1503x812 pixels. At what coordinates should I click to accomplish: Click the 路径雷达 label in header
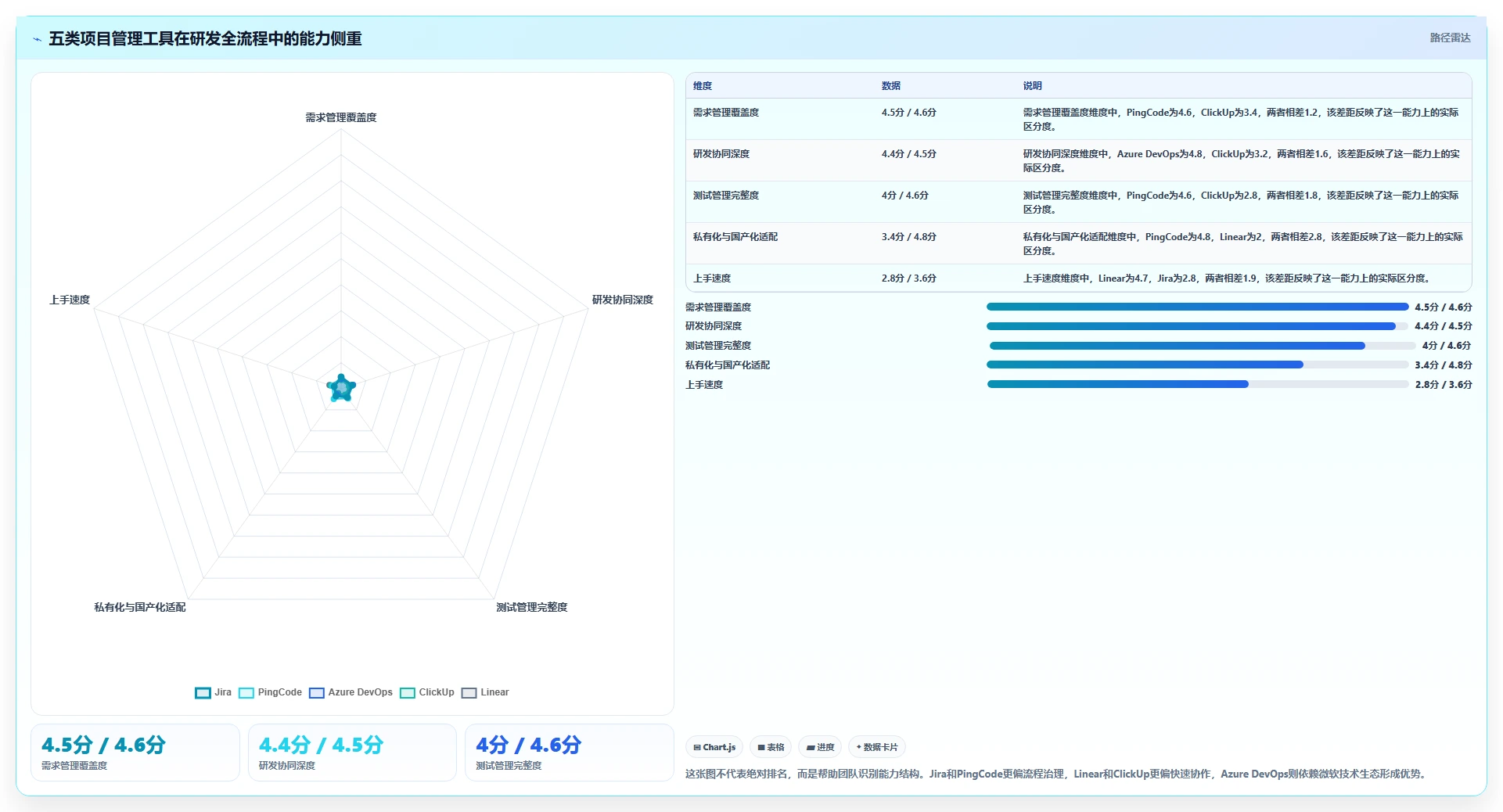1450,38
